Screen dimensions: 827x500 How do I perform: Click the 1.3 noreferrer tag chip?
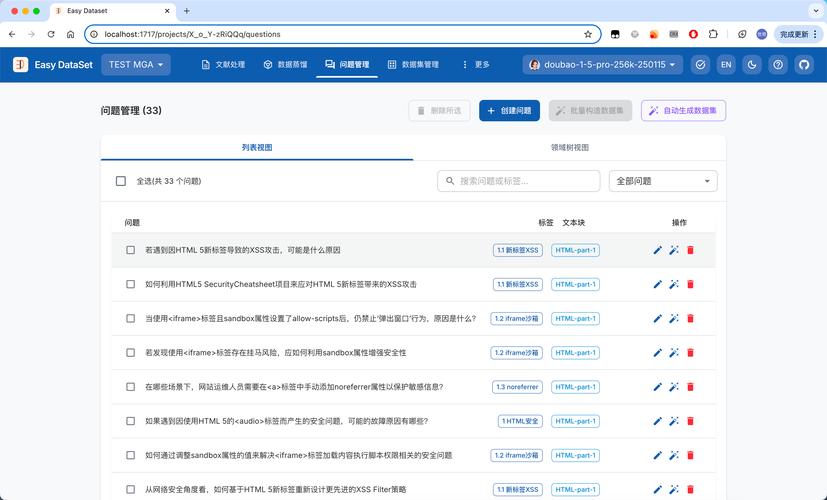(517, 387)
